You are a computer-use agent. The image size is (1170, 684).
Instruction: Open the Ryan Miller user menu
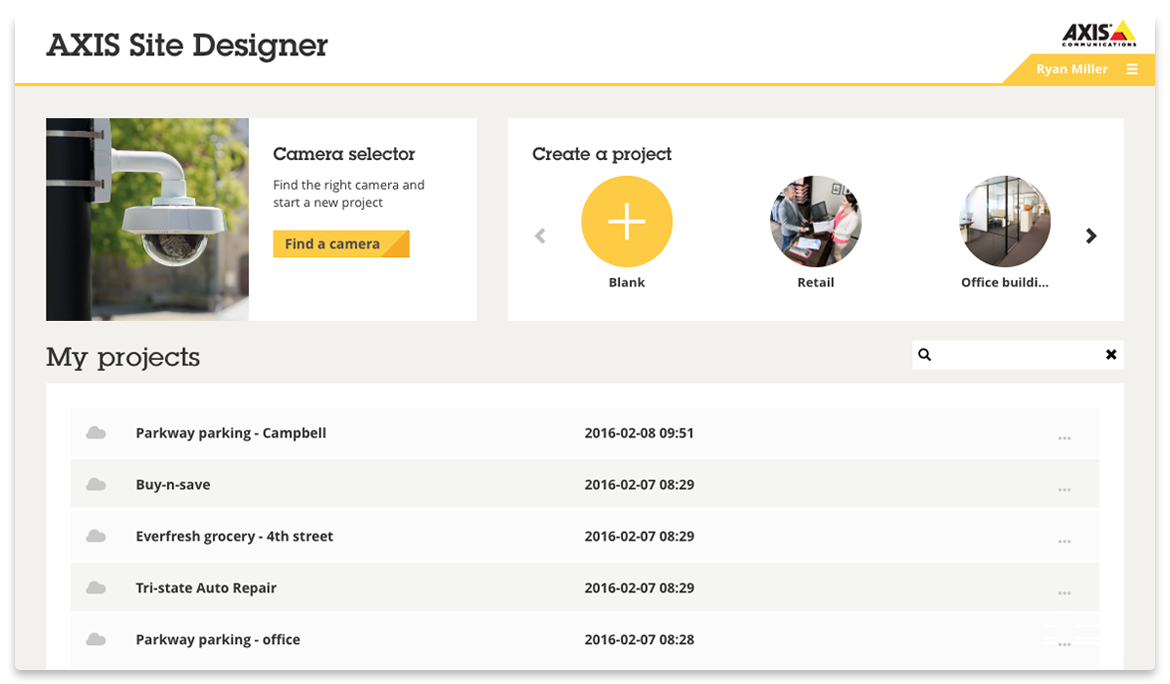tap(1071, 69)
